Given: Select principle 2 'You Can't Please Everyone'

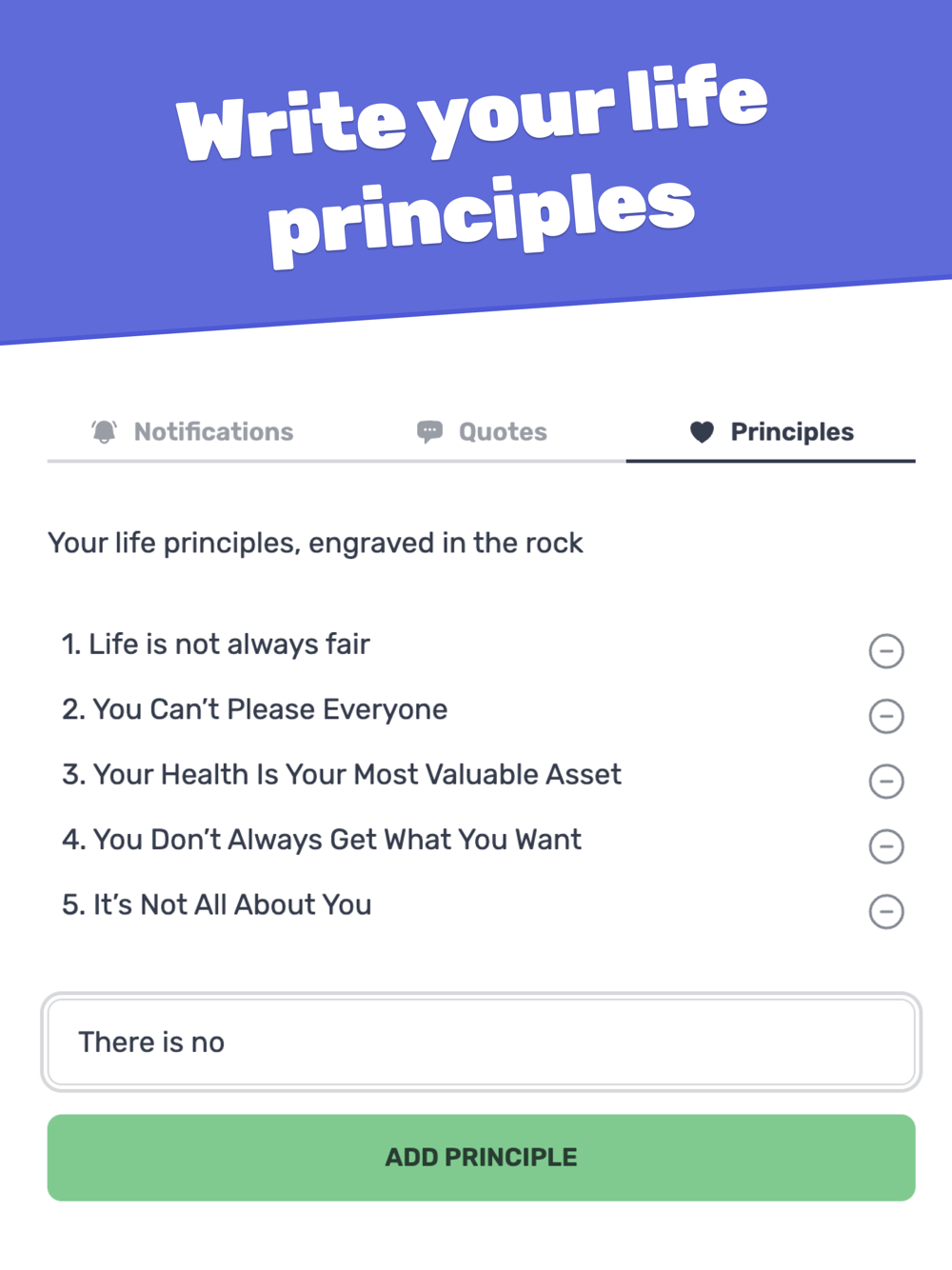Looking at the screenshot, I should 255,709.
